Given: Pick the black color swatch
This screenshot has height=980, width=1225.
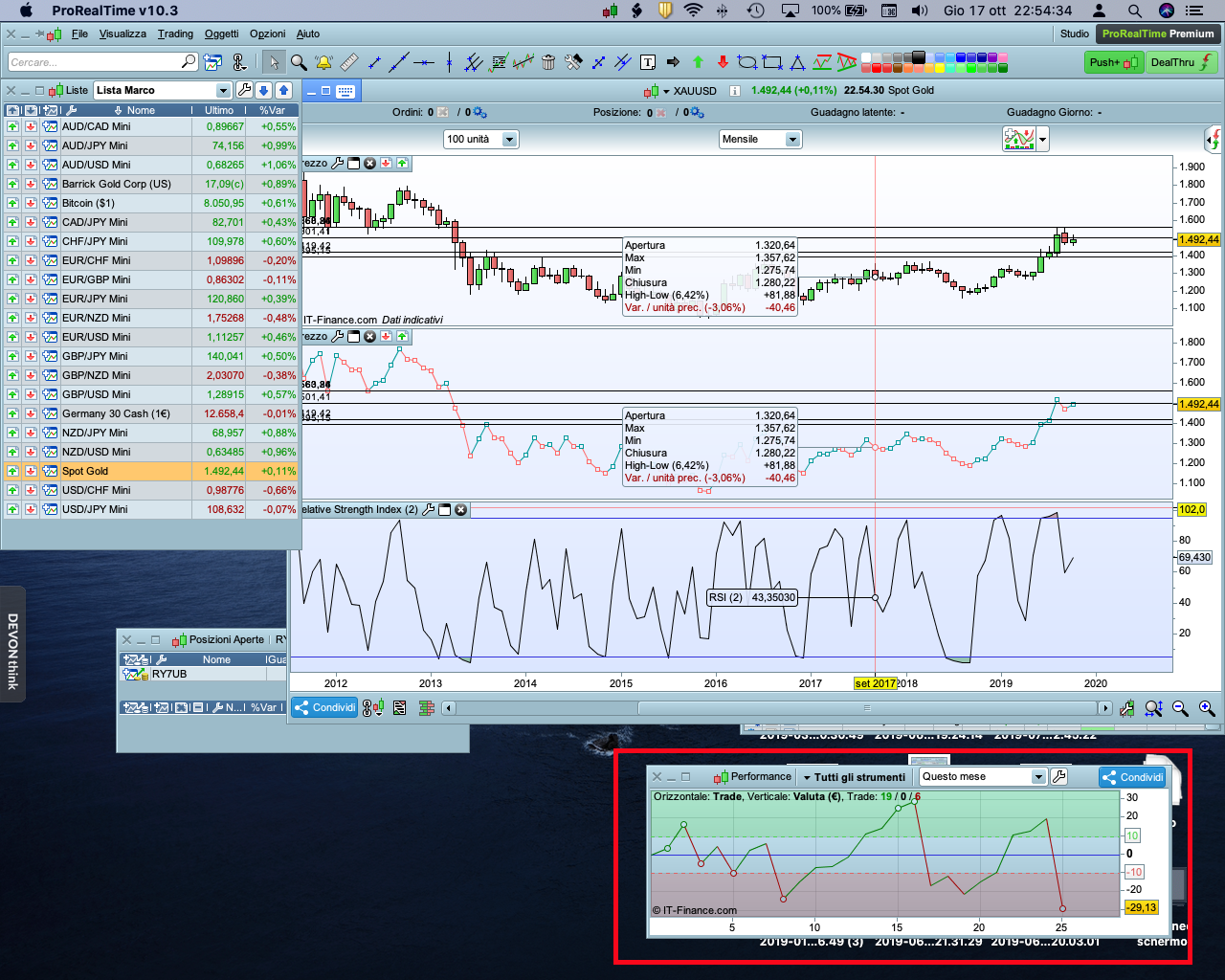Looking at the screenshot, I should pyautogui.click(x=919, y=57).
